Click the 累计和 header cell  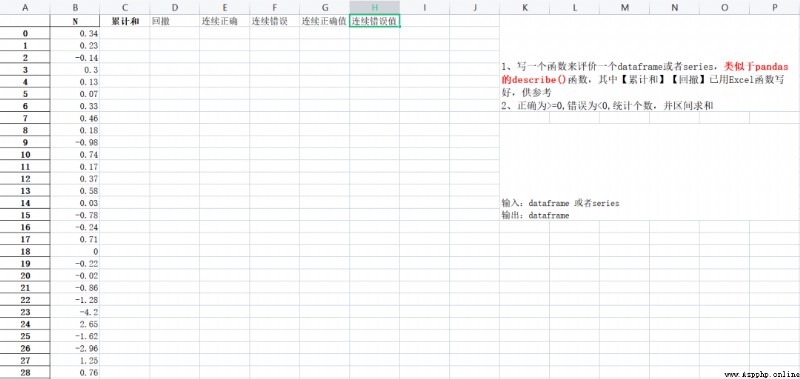[125, 21]
